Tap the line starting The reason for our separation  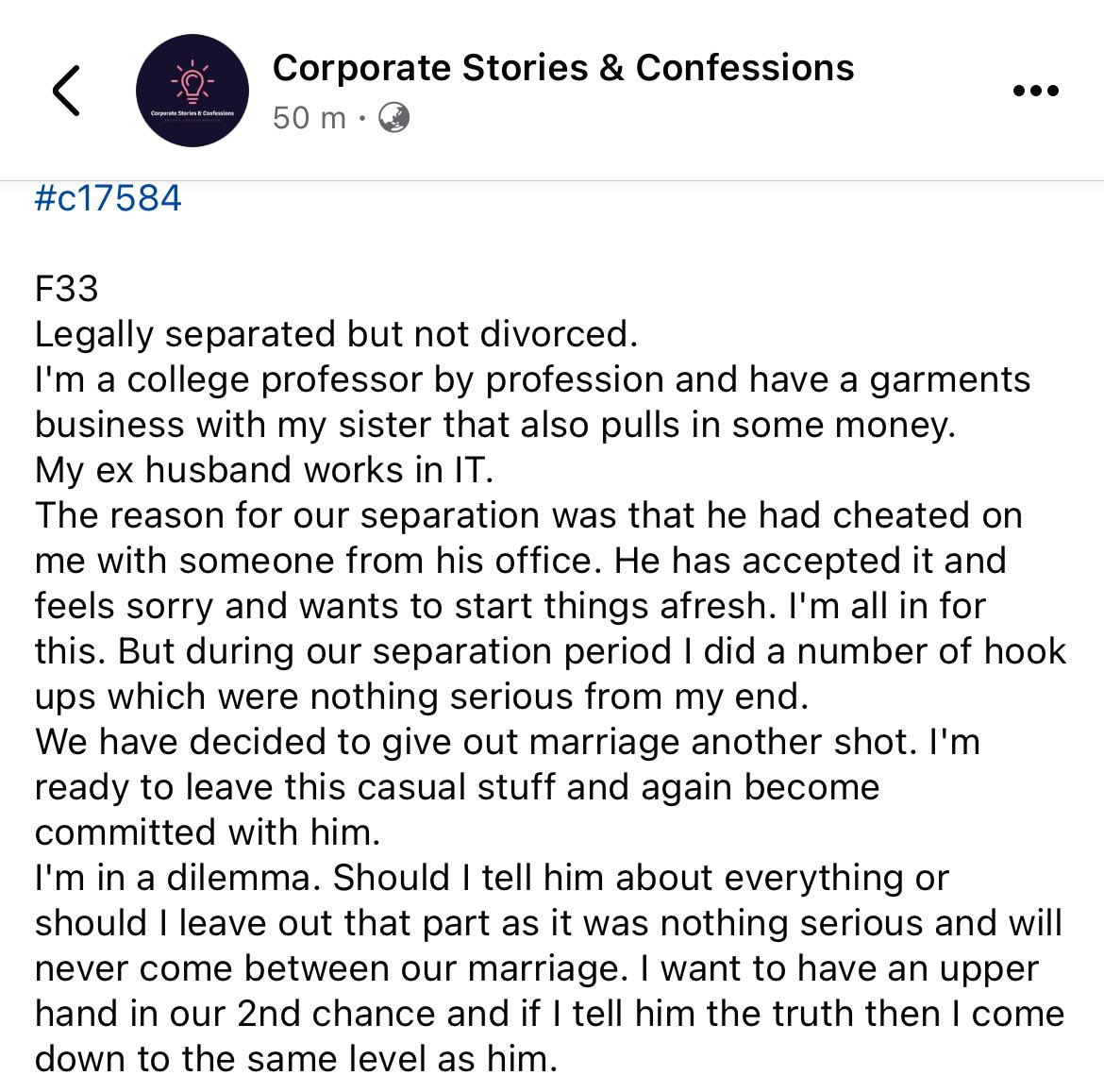pos(528,514)
